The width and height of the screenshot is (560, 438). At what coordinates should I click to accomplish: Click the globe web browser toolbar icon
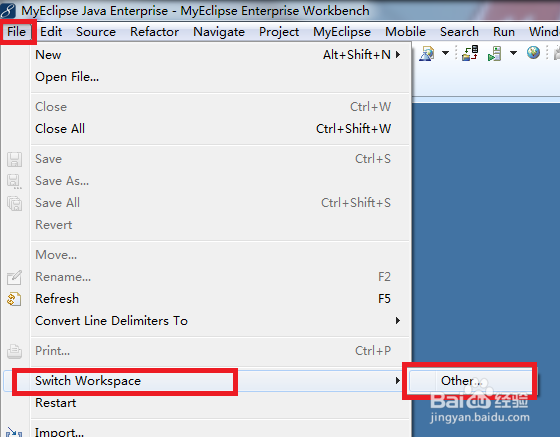(x=533, y=53)
